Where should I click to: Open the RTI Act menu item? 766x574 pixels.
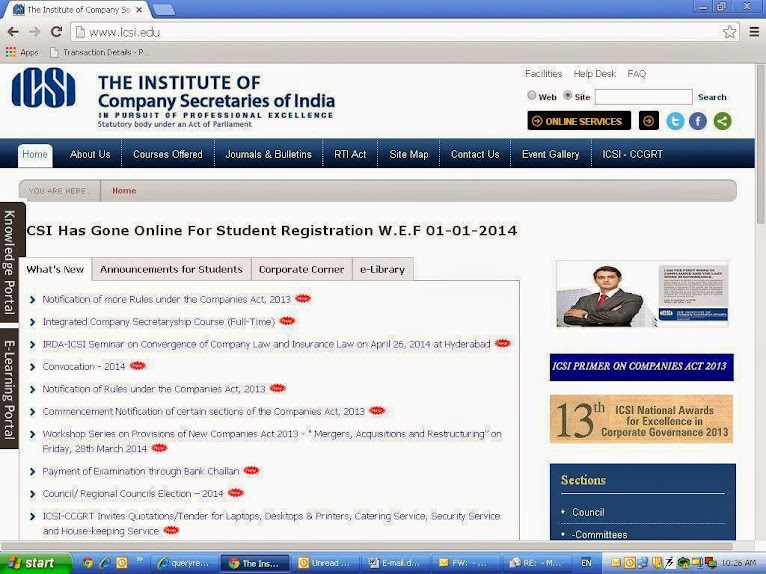click(x=350, y=154)
